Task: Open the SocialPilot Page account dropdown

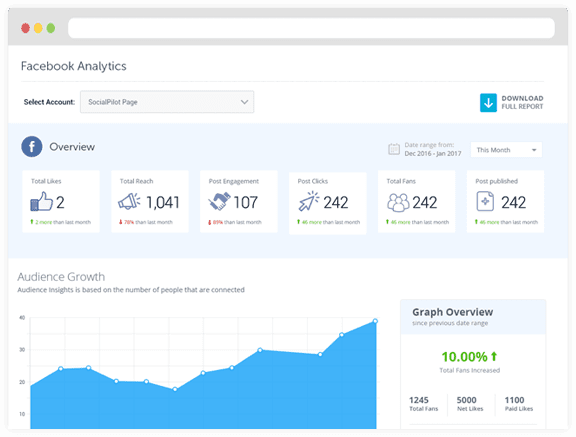Action: [167, 102]
